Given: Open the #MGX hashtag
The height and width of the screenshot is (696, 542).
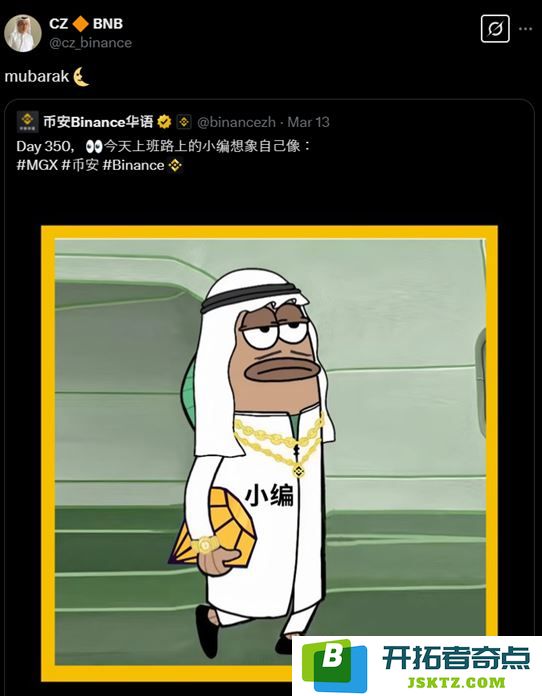Looking at the screenshot, I should [37, 165].
